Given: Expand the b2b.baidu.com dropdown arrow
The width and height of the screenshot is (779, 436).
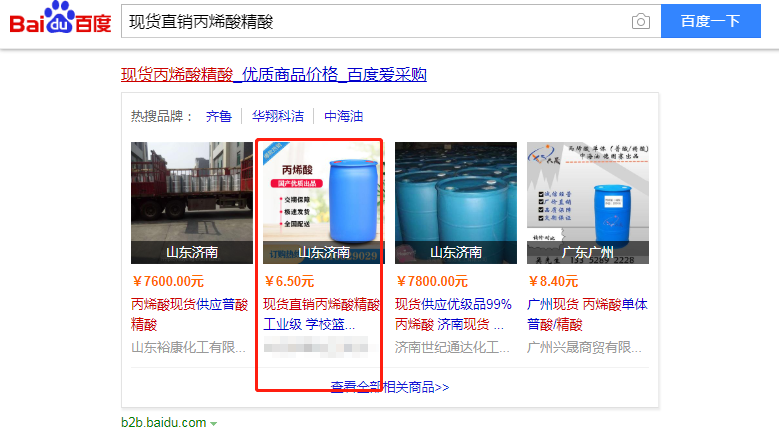Looking at the screenshot, I should tap(214, 424).
